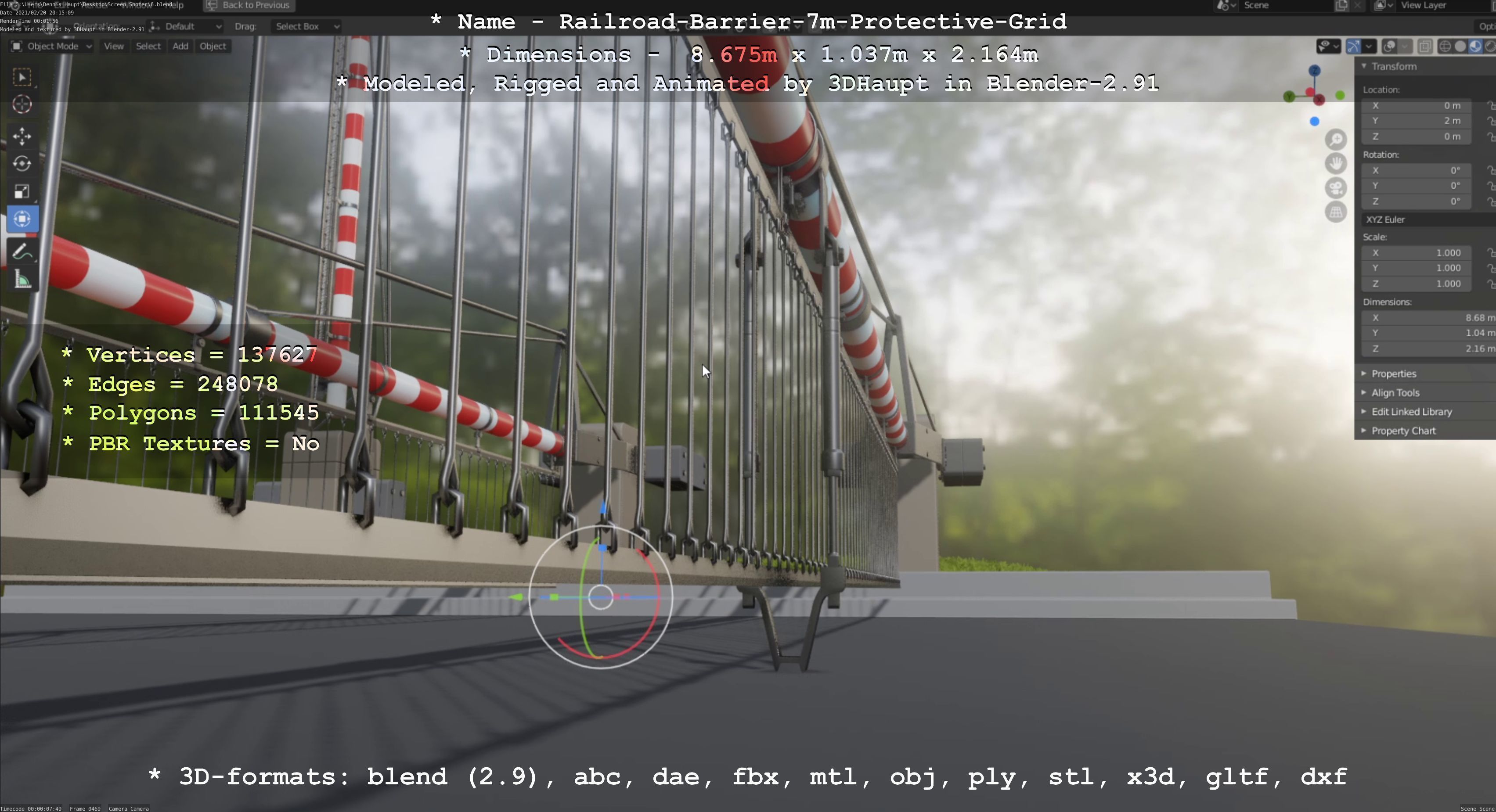Select the combined Transform tool
Screen dimensions: 1496x812
[x=22, y=219]
